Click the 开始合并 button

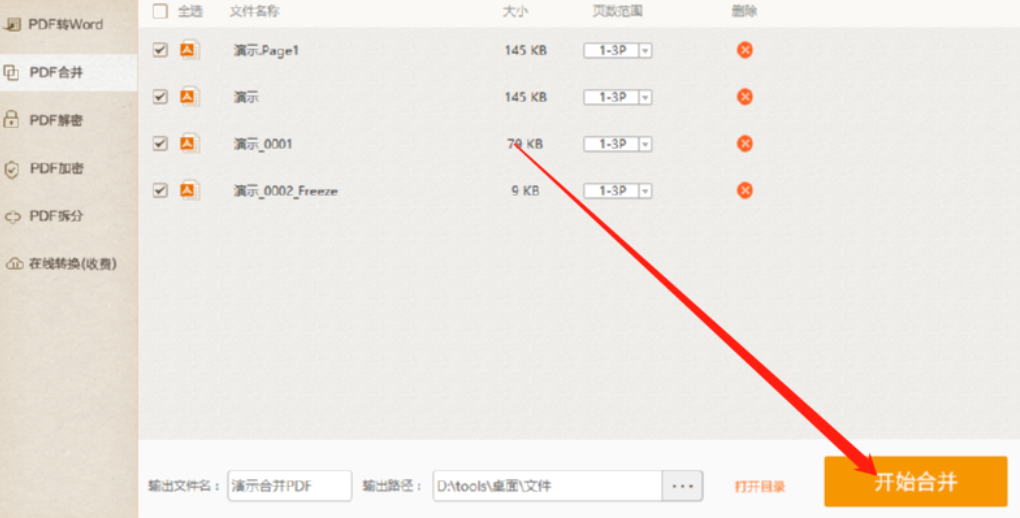click(x=915, y=482)
